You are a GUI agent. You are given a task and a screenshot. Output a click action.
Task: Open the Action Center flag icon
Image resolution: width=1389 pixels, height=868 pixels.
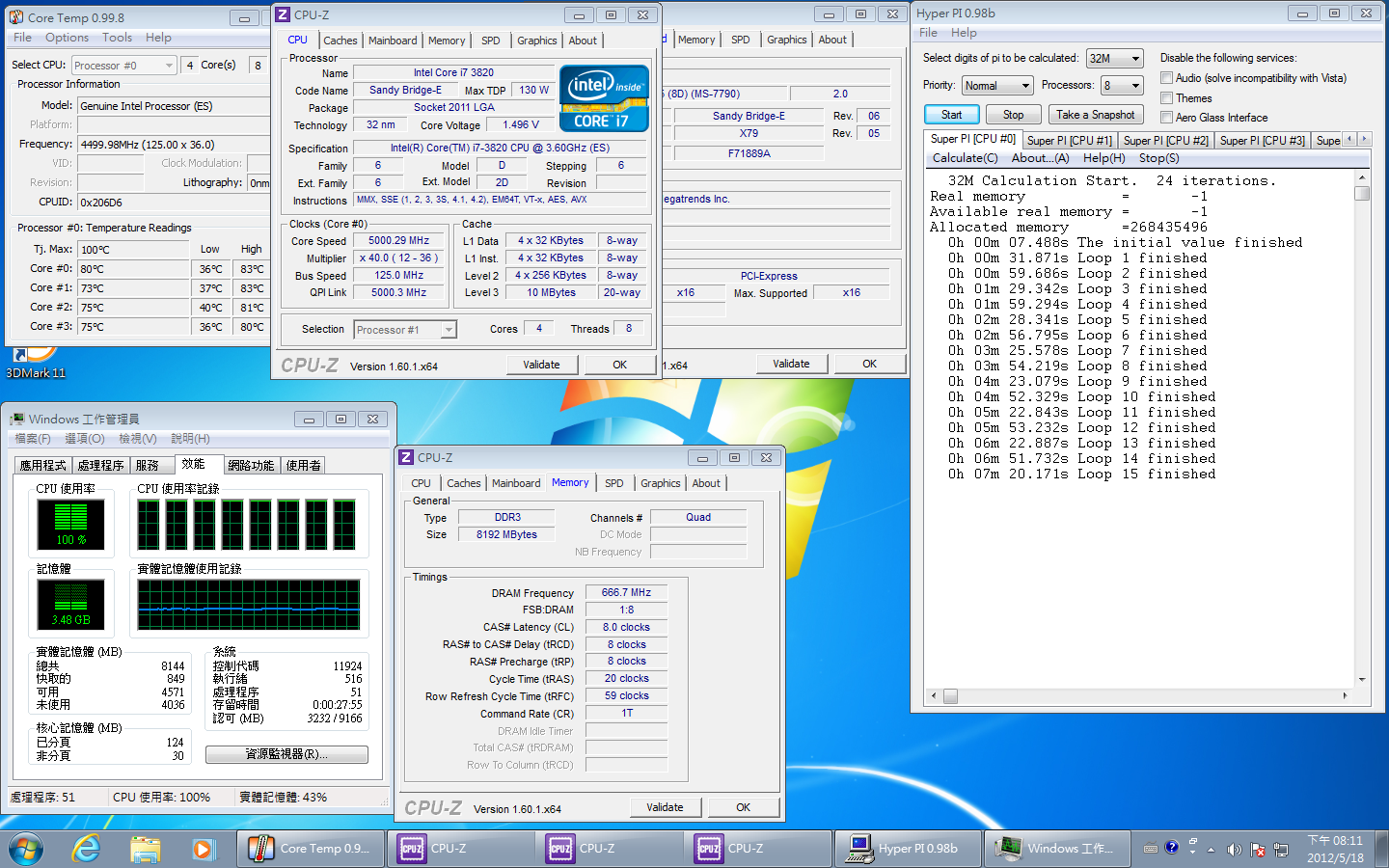coord(1258,850)
